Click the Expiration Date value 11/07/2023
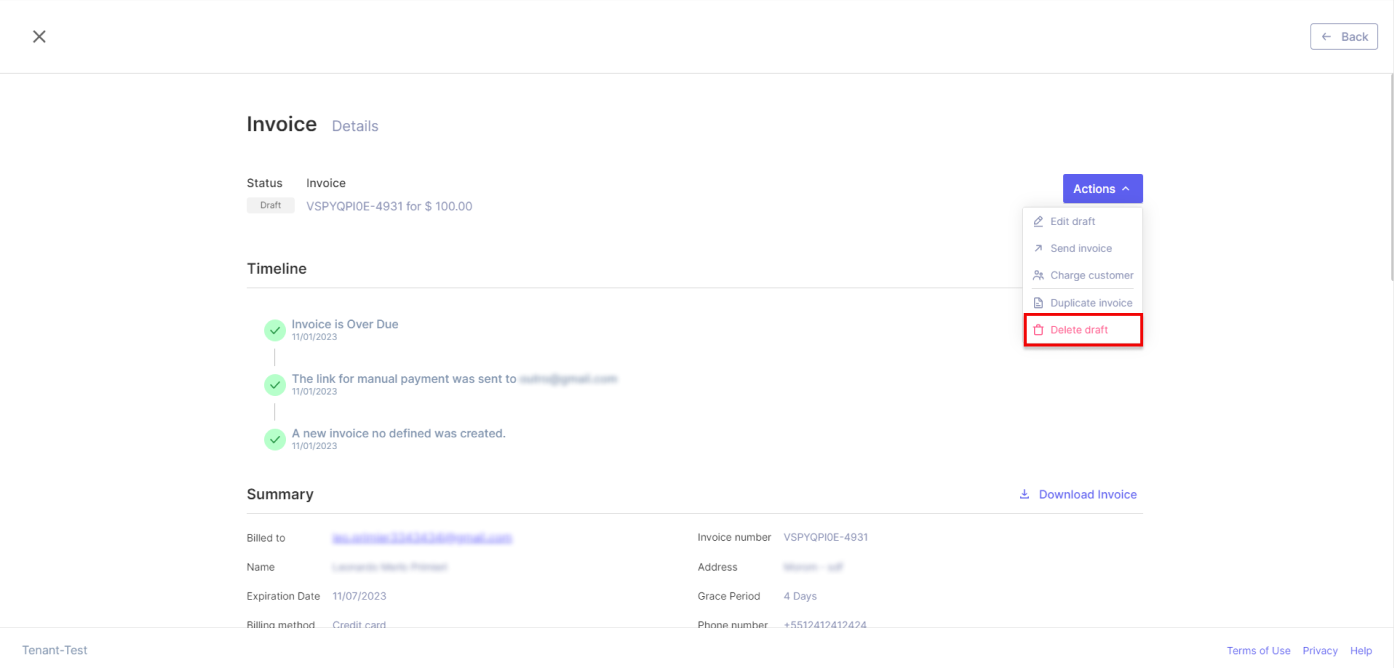The height and width of the screenshot is (668, 1394). (359, 596)
